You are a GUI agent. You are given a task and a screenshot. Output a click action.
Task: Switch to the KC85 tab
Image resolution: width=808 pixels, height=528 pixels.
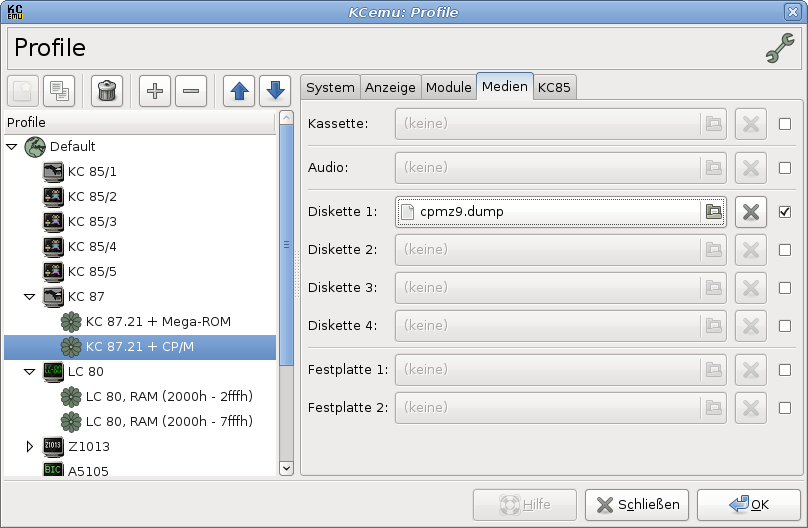pyautogui.click(x=554, y=88)
